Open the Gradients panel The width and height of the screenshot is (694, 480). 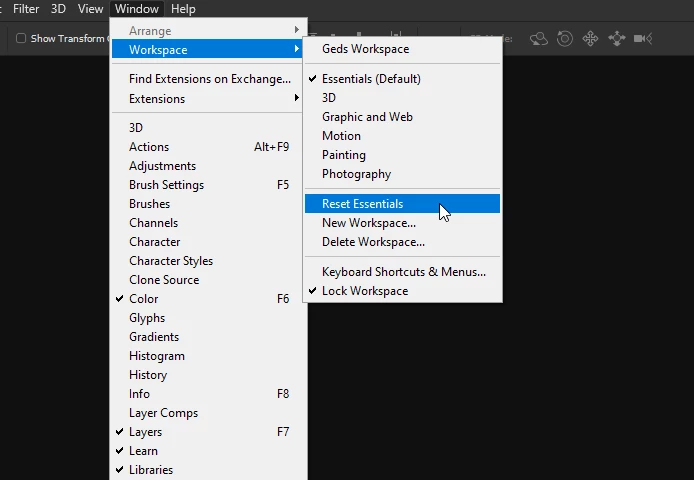point(209,337)
